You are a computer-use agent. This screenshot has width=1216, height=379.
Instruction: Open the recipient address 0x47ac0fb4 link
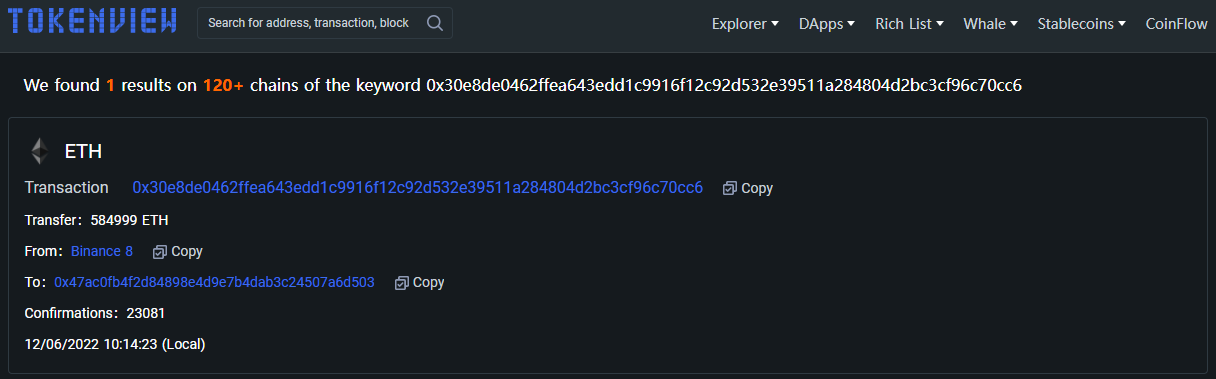tap(215, 283)
